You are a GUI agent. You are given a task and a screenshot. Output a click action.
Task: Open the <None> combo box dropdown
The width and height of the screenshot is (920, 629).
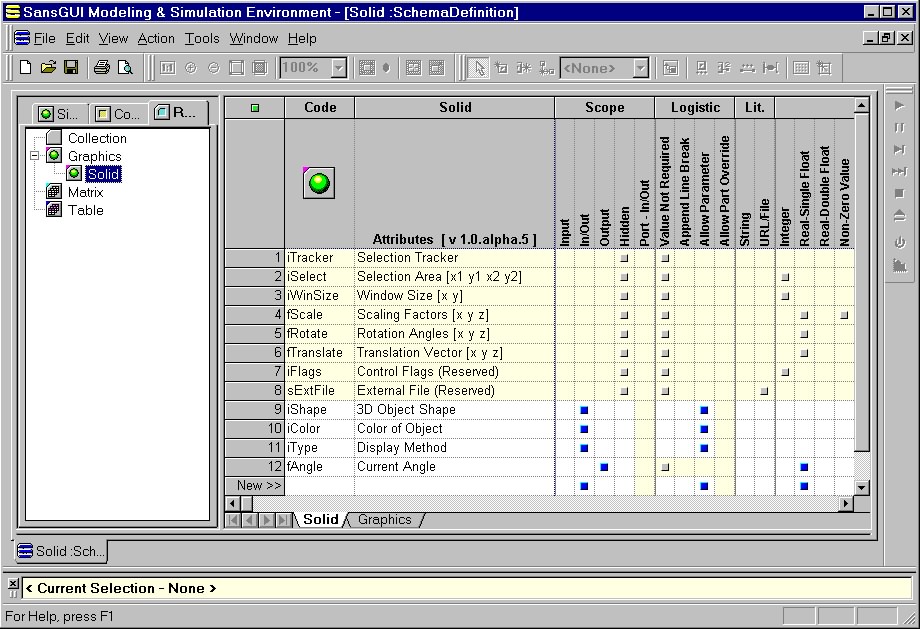coord(640,68)
